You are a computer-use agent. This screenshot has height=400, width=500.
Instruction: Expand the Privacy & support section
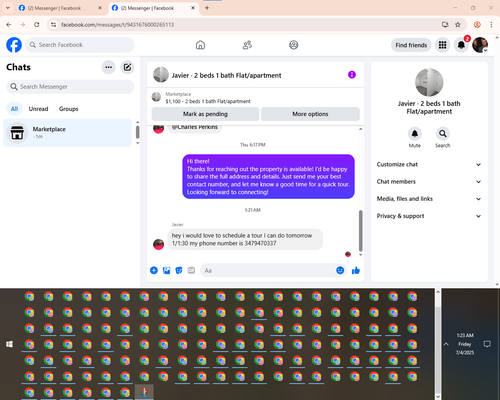429,216
